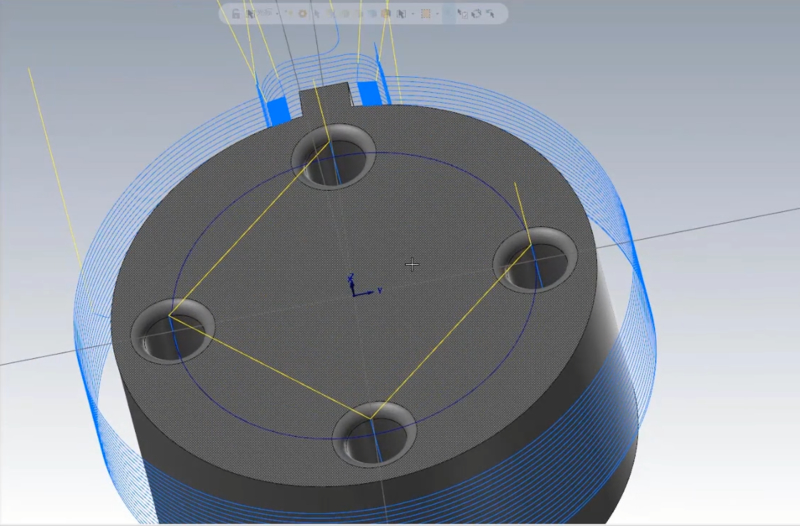Click the circular-arrows rotate icon in the toolbar
The image size is (800, 526).
(476, 14)
